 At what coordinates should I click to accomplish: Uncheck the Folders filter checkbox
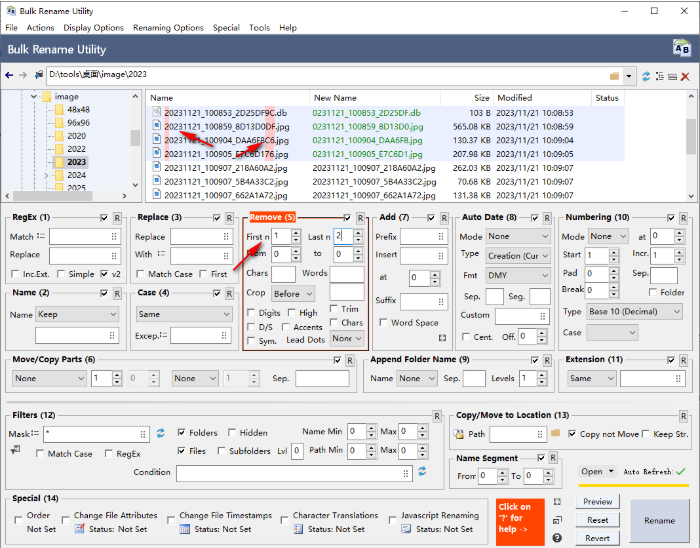pos(181,432)
